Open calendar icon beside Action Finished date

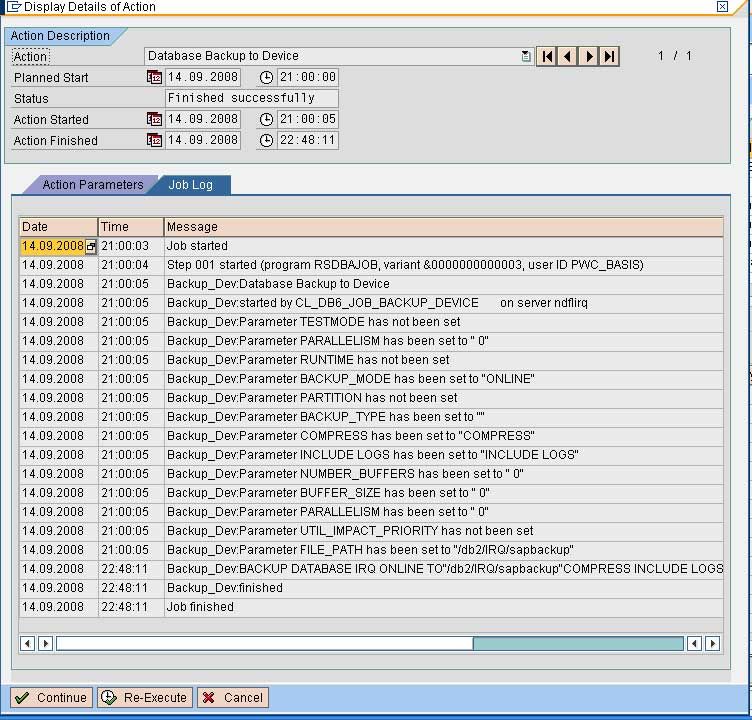pos(154,141)
